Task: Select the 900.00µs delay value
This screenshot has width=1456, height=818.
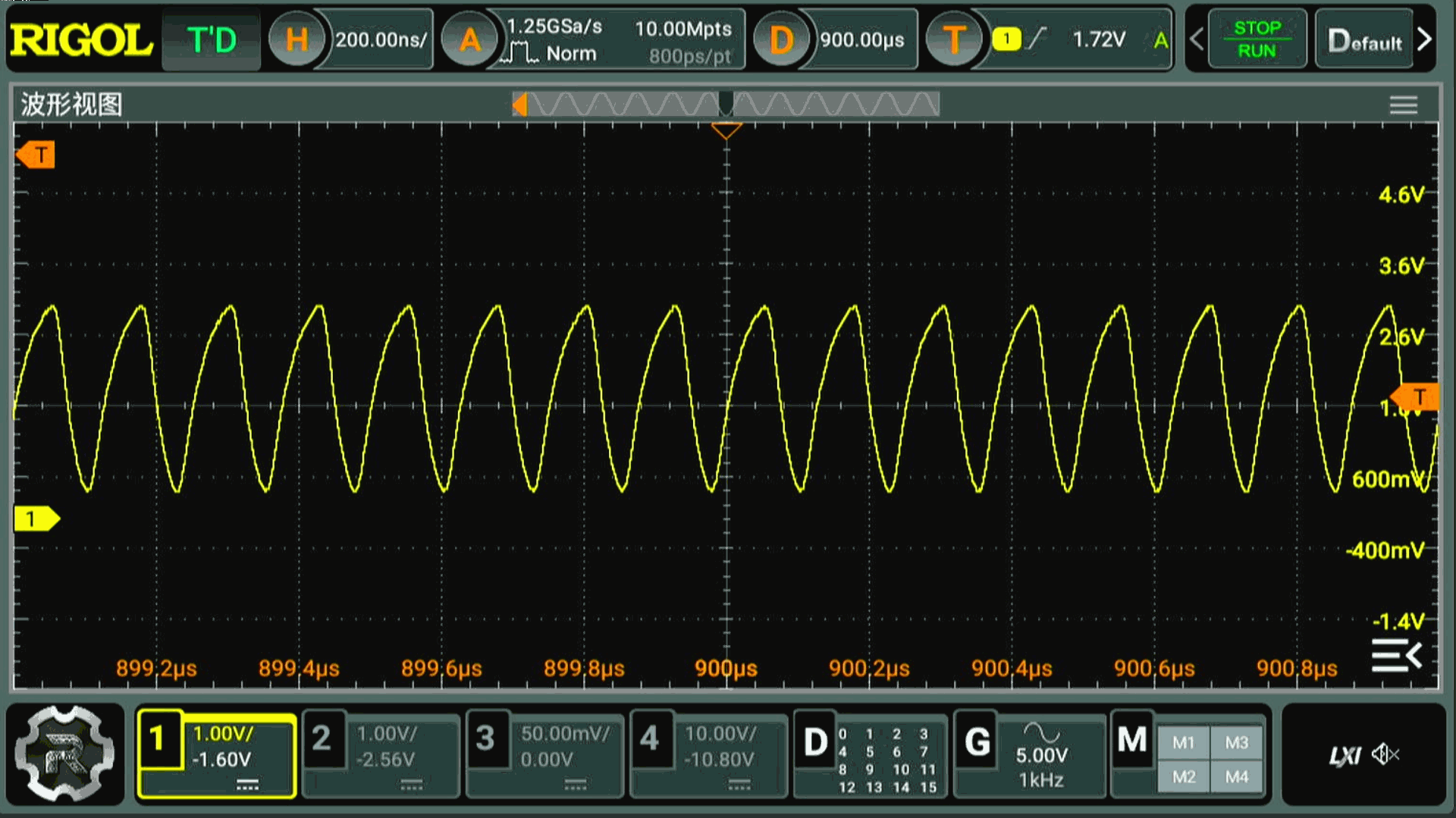Action: (862, 39)
